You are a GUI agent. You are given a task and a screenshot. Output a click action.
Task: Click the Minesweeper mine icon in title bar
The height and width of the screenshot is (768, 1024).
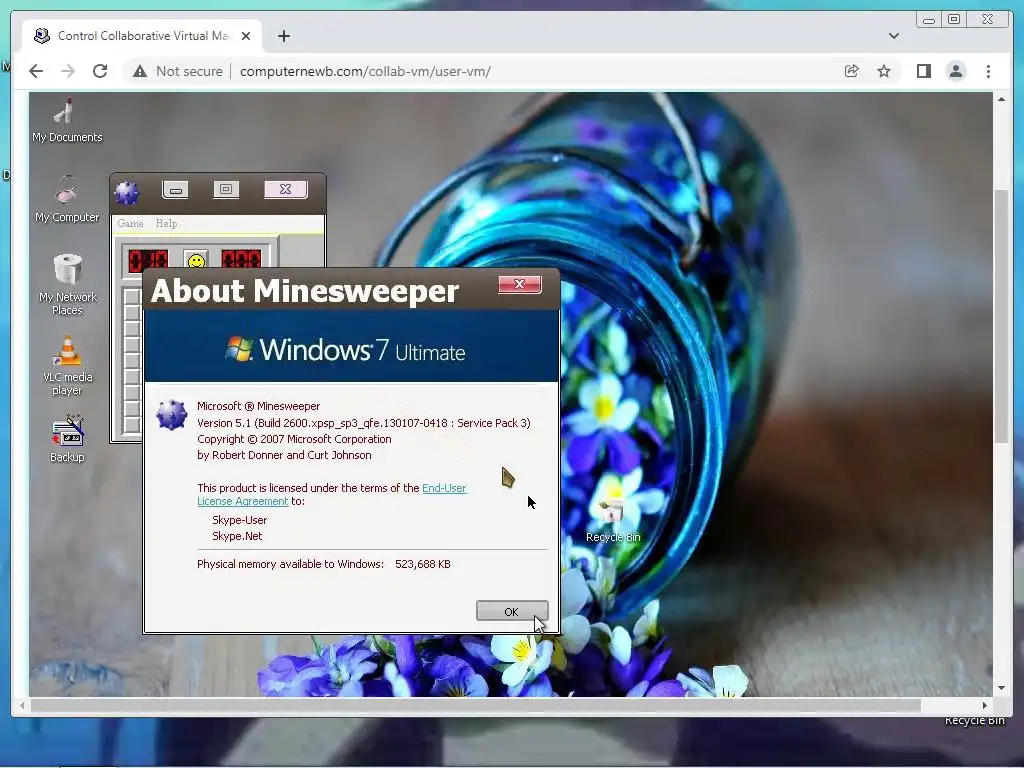point(127,192)
